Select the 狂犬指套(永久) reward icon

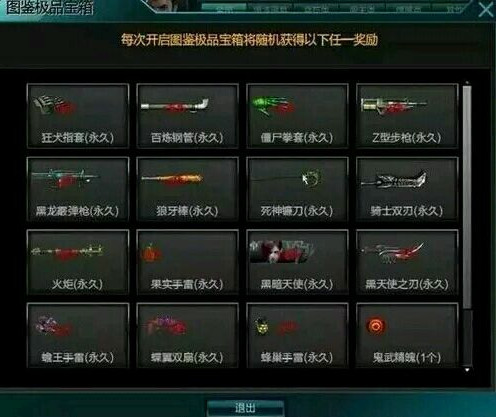click(55, 105)
